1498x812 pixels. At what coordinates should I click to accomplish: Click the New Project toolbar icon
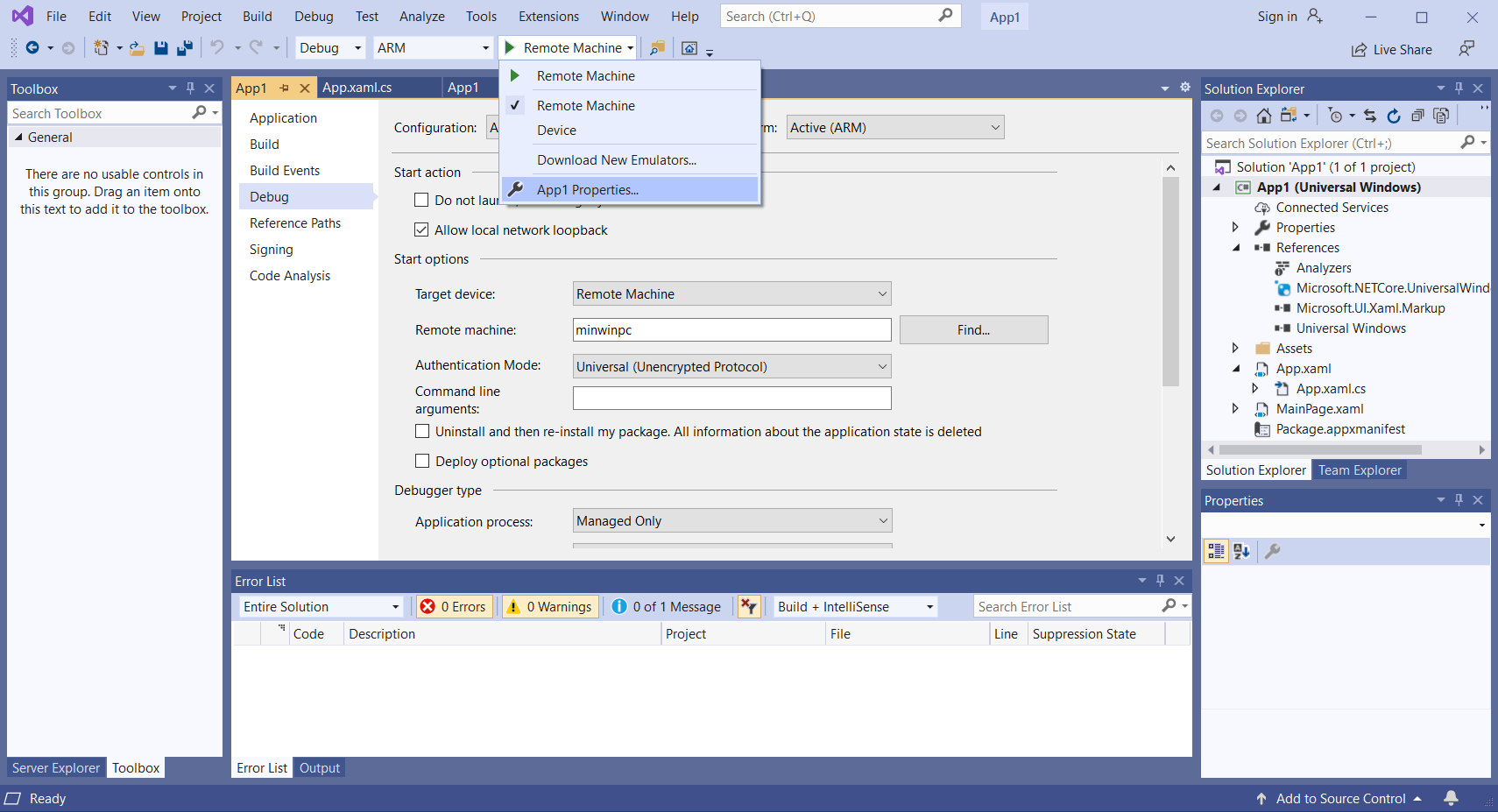pos(102,48)
